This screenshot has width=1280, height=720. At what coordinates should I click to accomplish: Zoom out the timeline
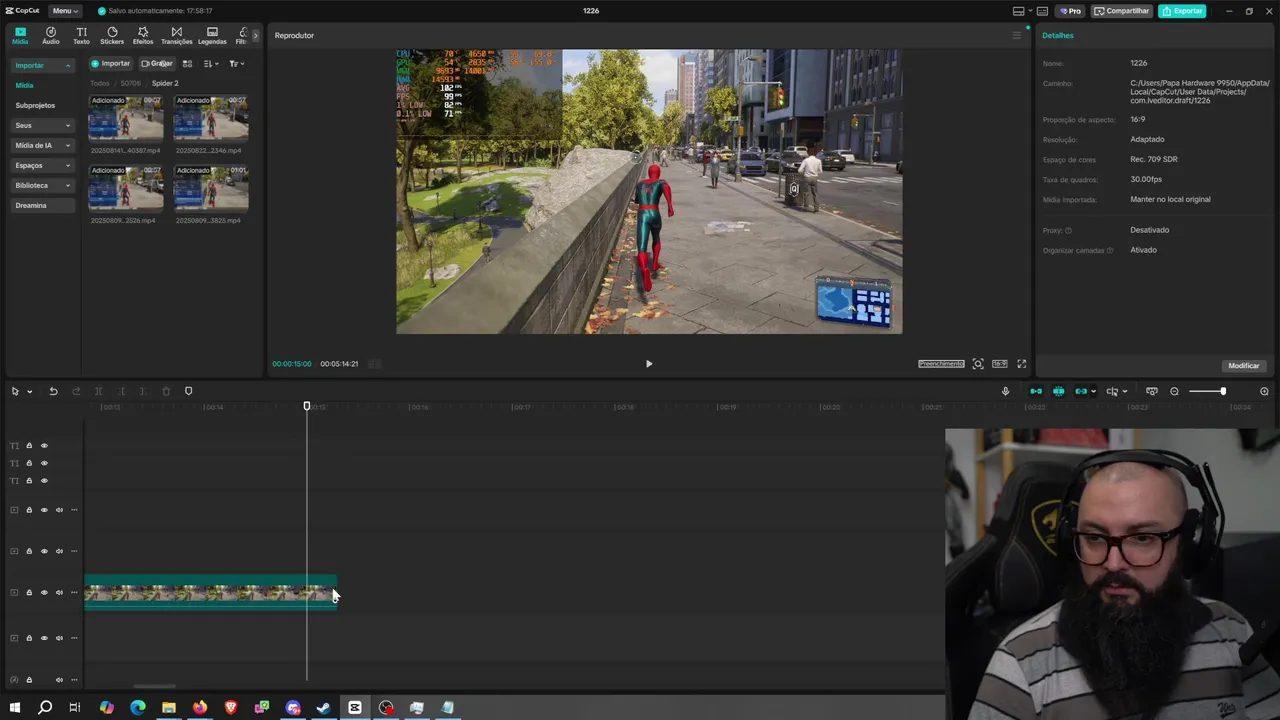tap(1174, 391)
